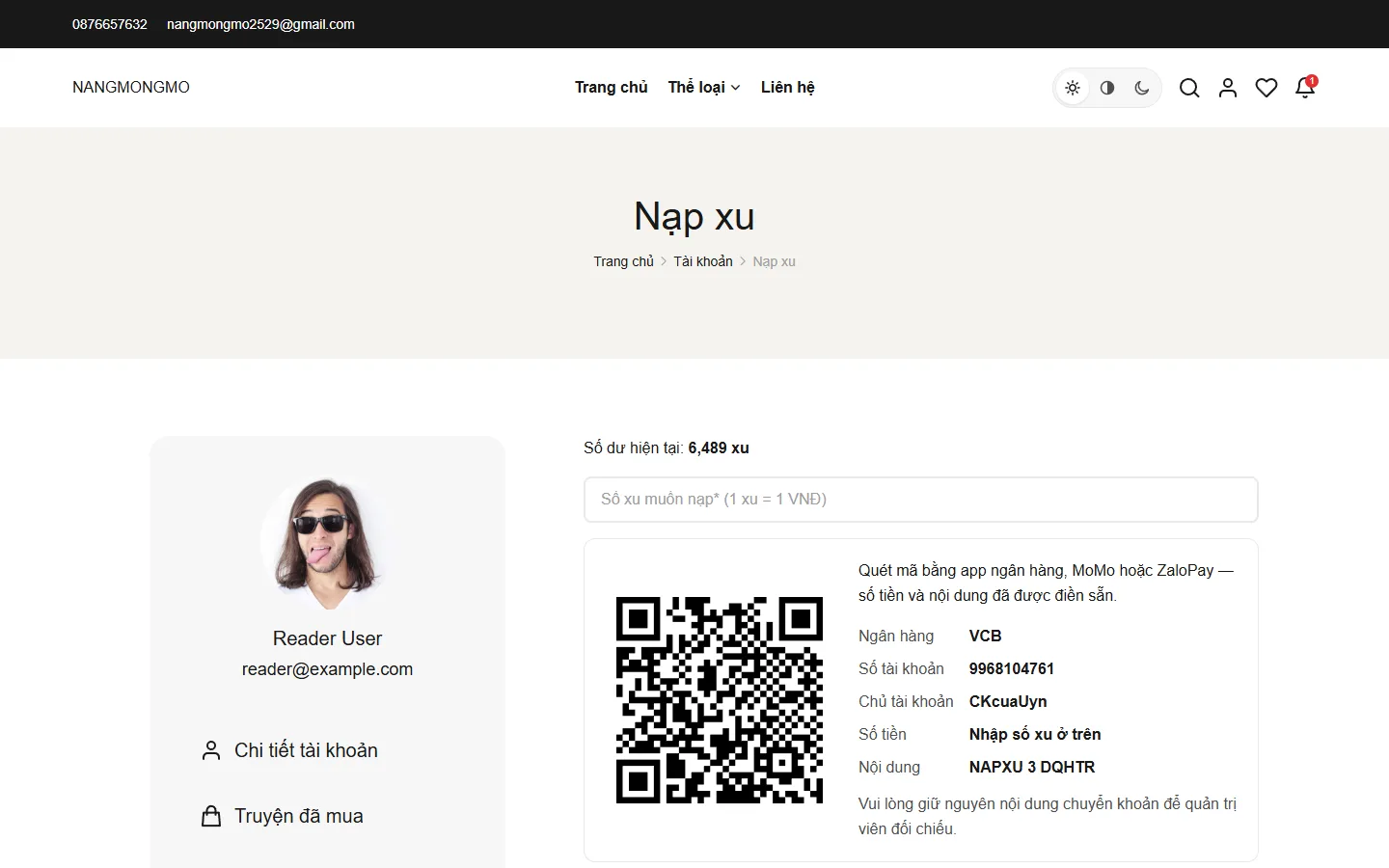Click the Reader User name text
The height and width of the screenshot is (868, 1389).
click(328, 638)
